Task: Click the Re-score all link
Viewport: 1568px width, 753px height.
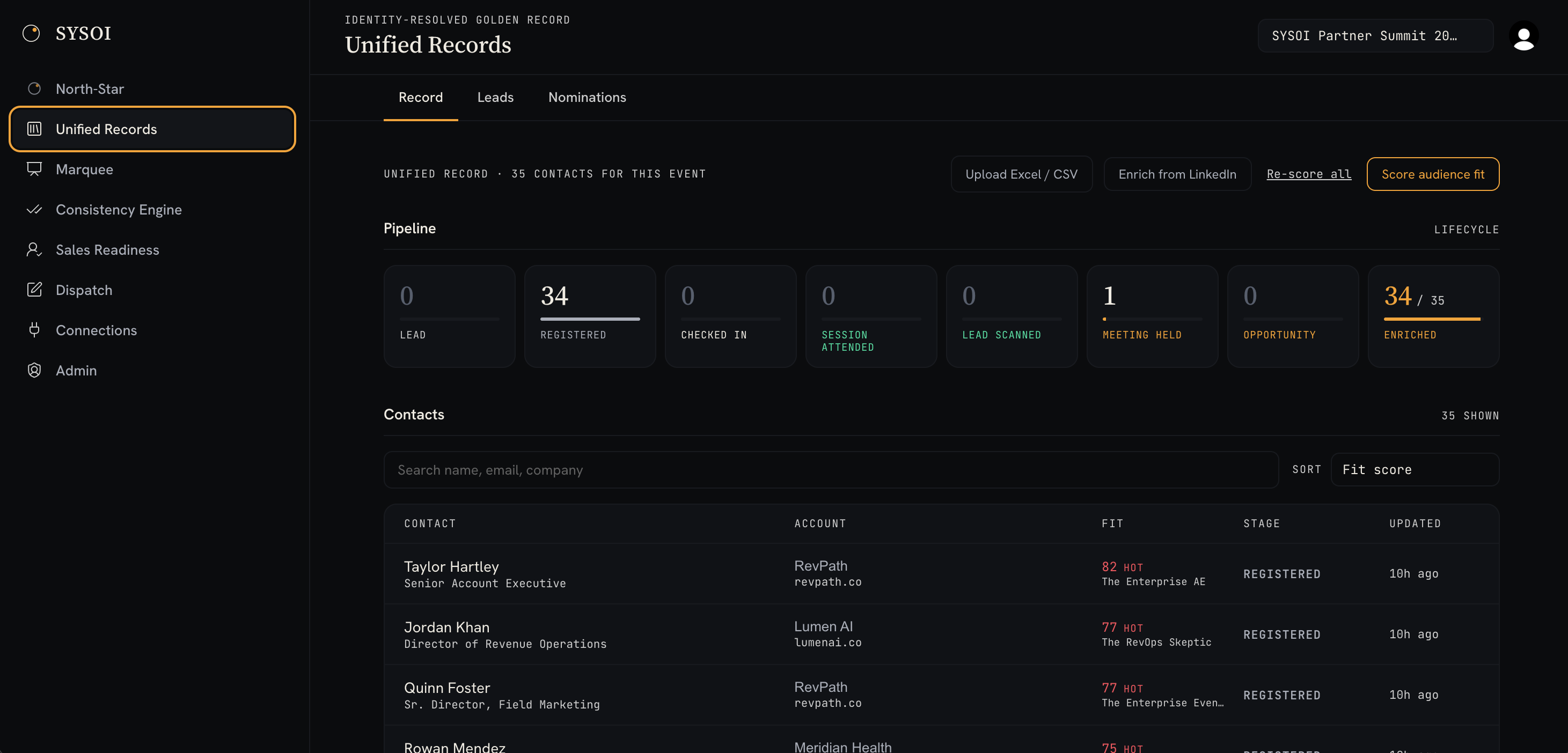Action: (1308, 174)
